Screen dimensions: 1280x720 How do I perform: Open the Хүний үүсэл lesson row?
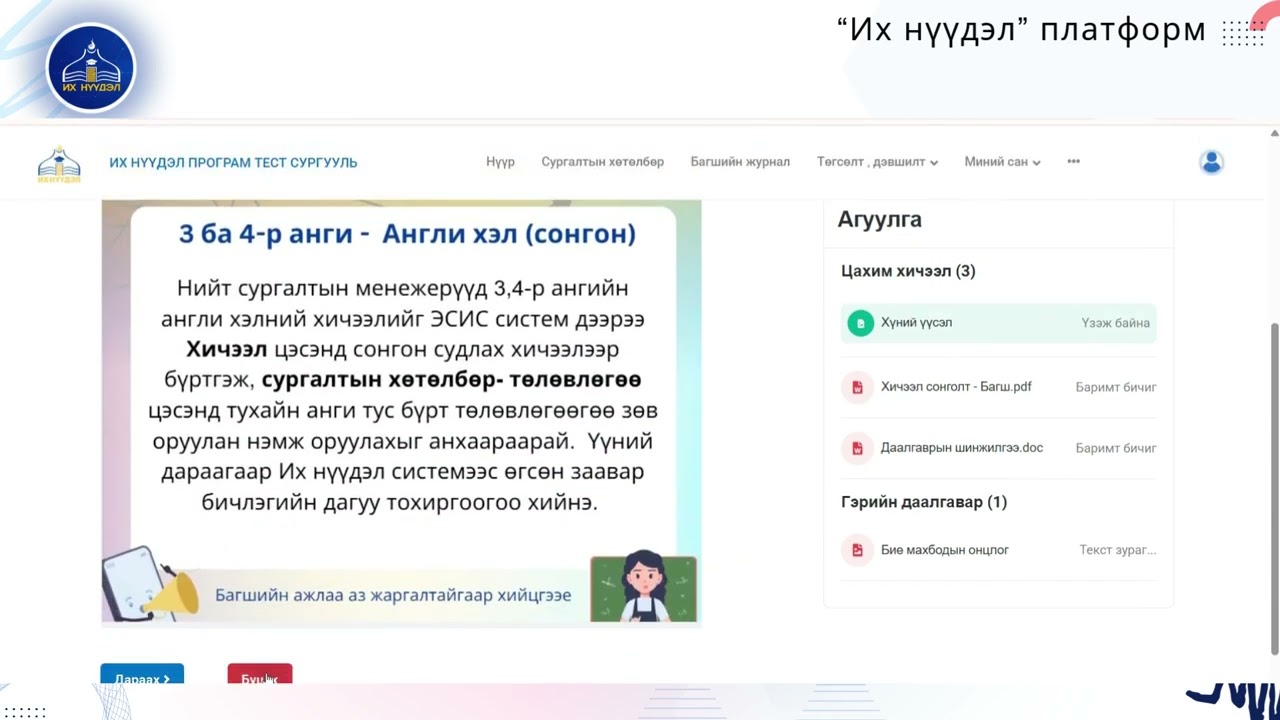[999, 323]
